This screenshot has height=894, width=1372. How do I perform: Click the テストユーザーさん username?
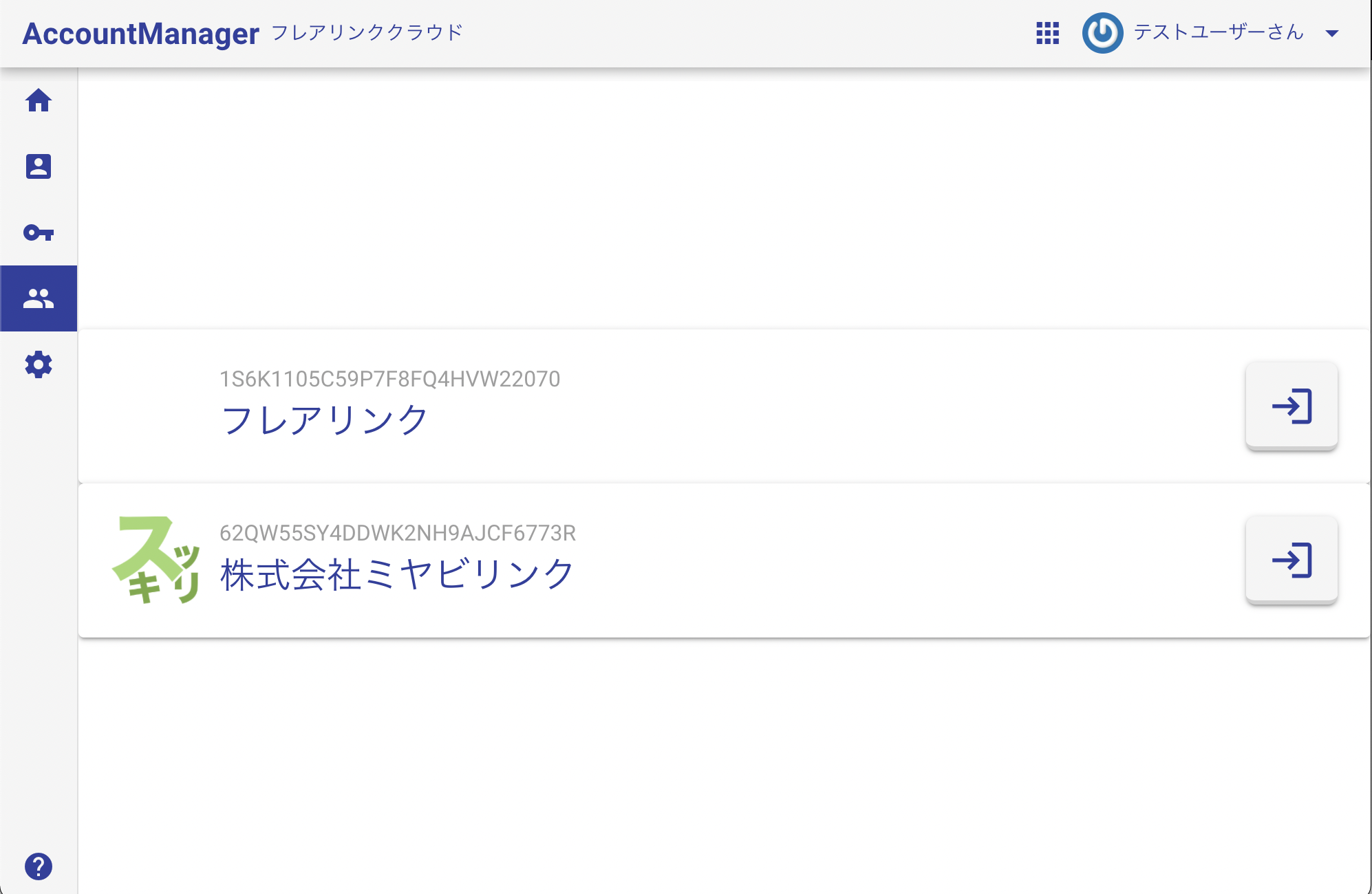tap(1218, 32)
